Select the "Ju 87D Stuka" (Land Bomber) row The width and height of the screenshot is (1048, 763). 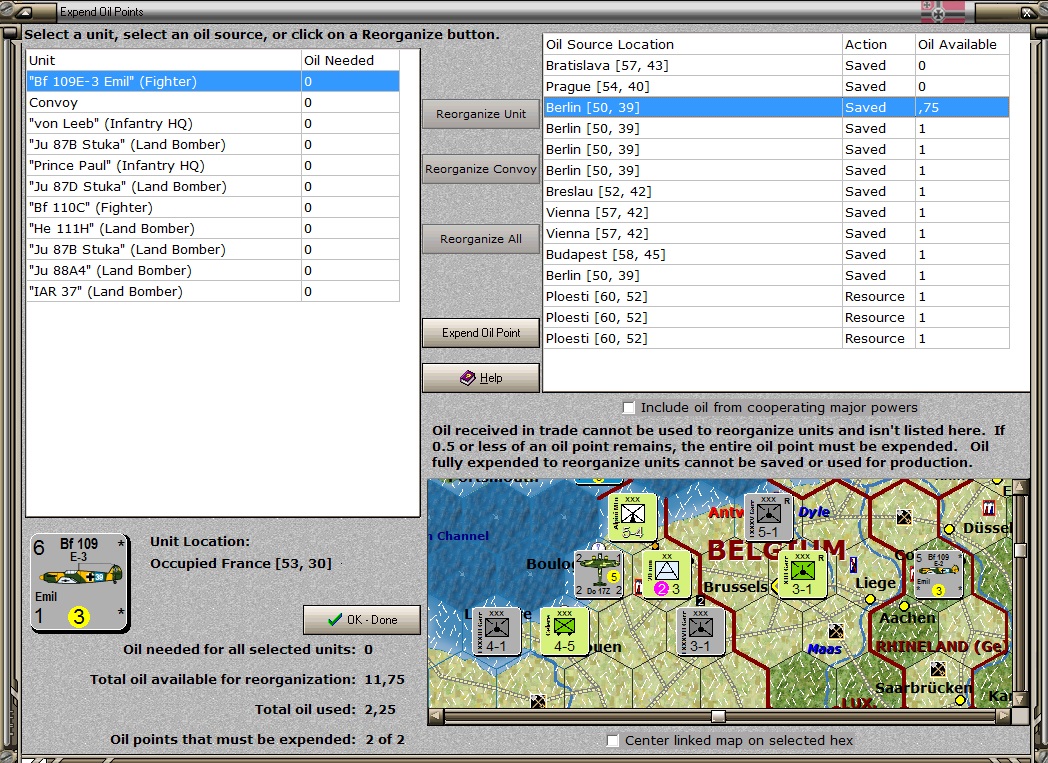(213, 186)
